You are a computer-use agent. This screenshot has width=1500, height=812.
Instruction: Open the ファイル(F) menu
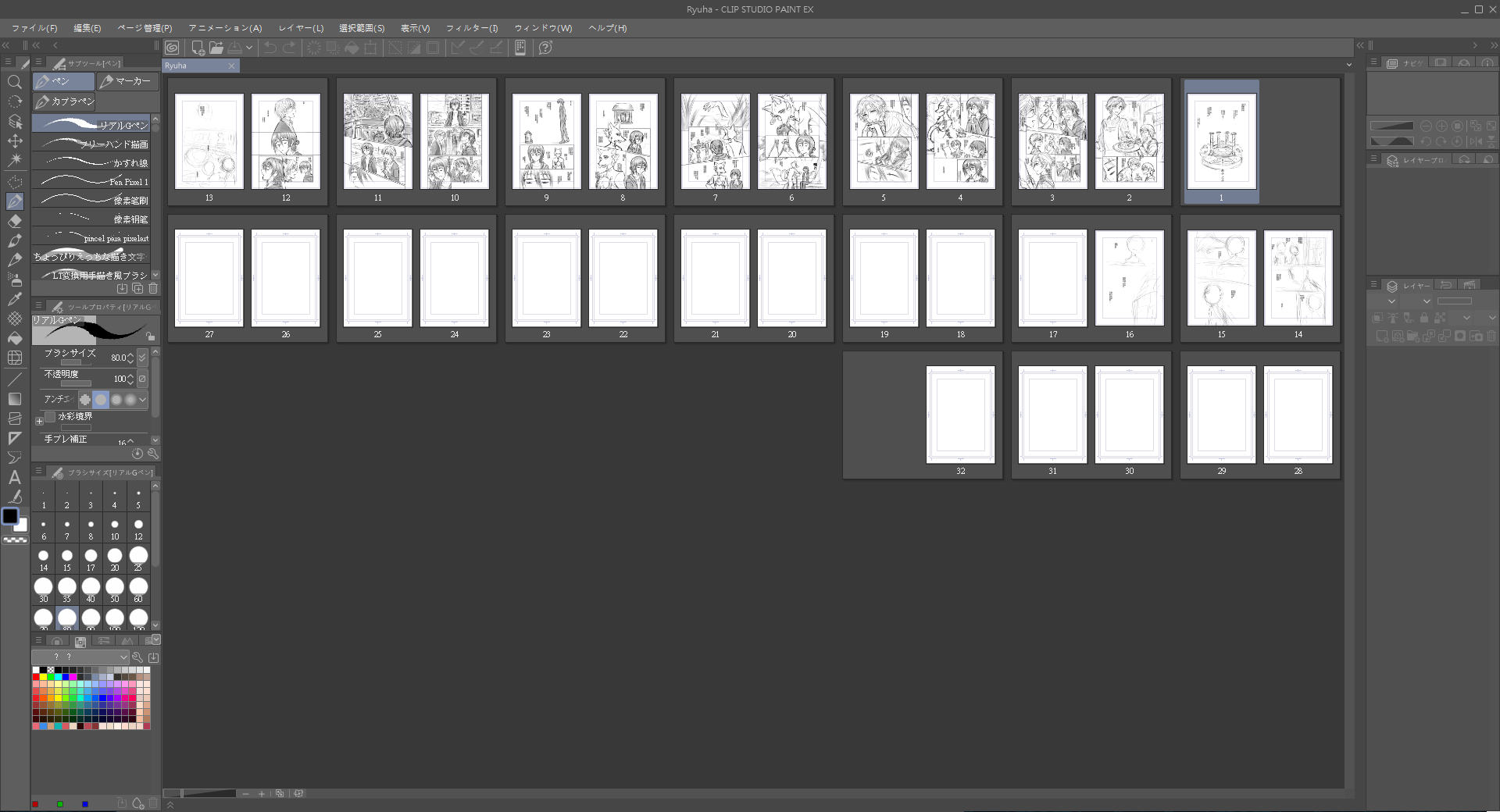[34, 28]
